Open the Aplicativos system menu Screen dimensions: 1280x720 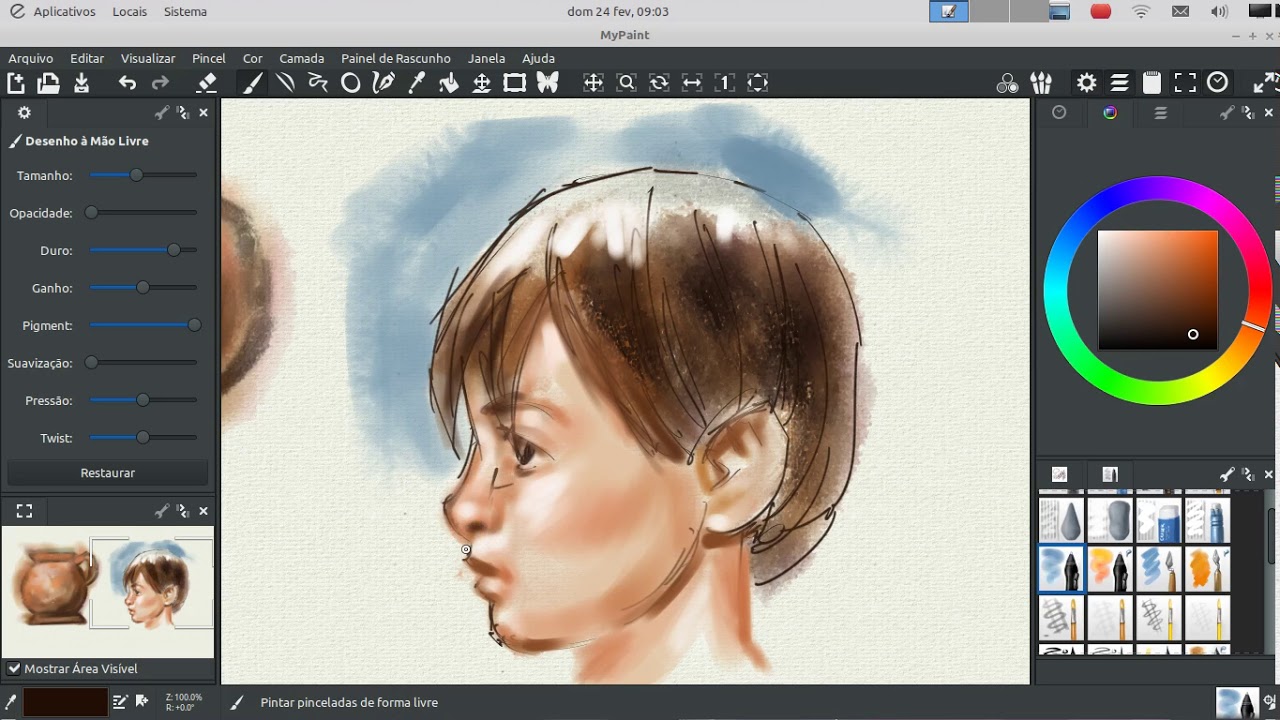pyautogui.click(x=64, y=12)
